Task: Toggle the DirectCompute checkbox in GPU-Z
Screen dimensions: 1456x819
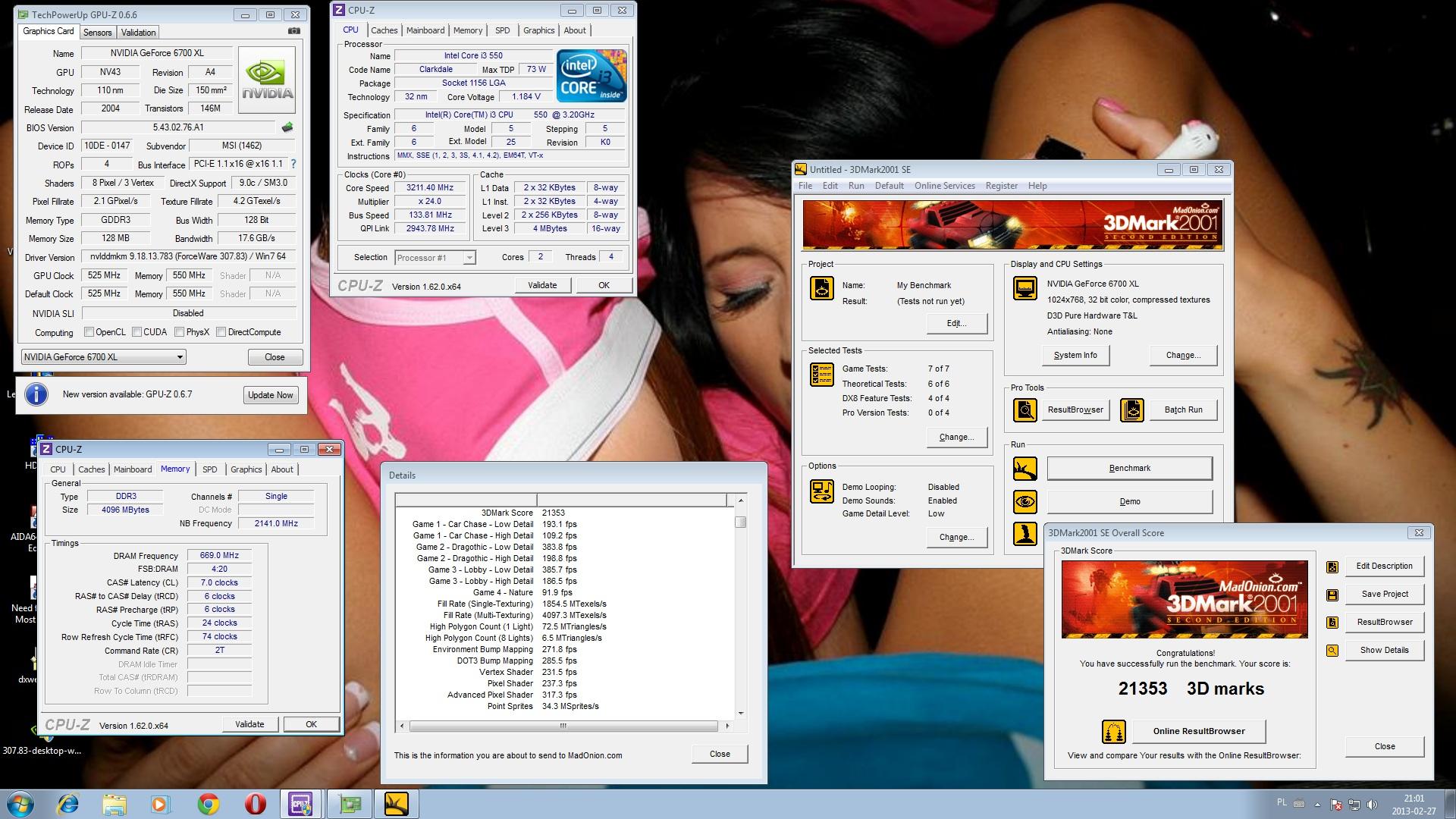Action: tap(221, 332)
